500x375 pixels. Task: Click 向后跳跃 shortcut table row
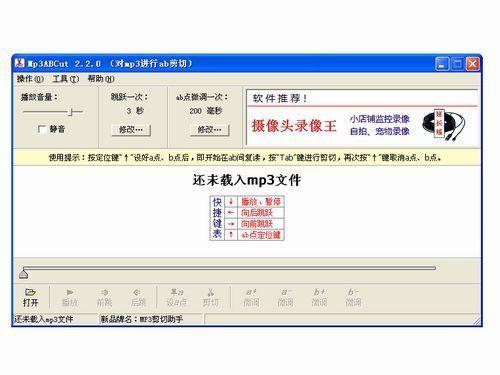(x=254, y=212)
